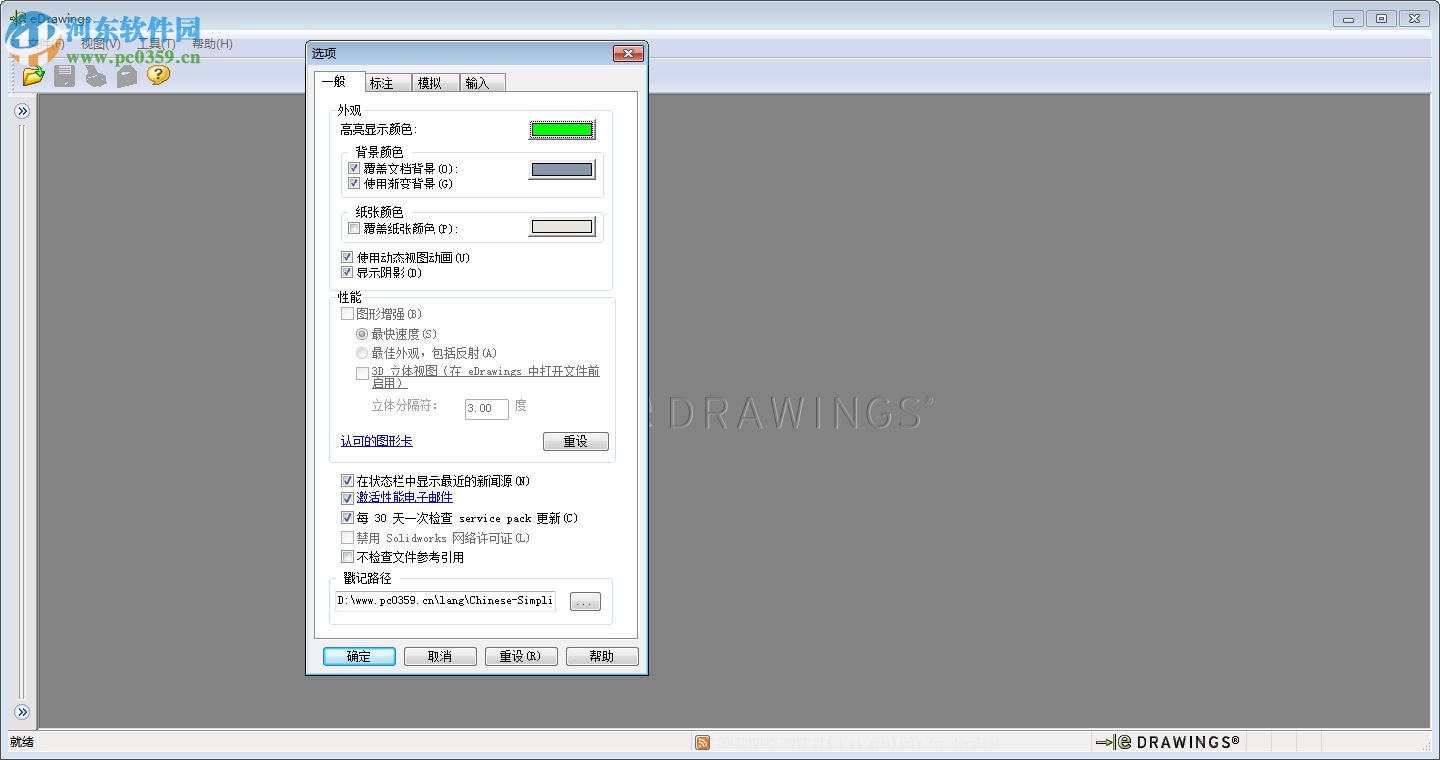Select the 最快速度 radio button

coord(361,333)
